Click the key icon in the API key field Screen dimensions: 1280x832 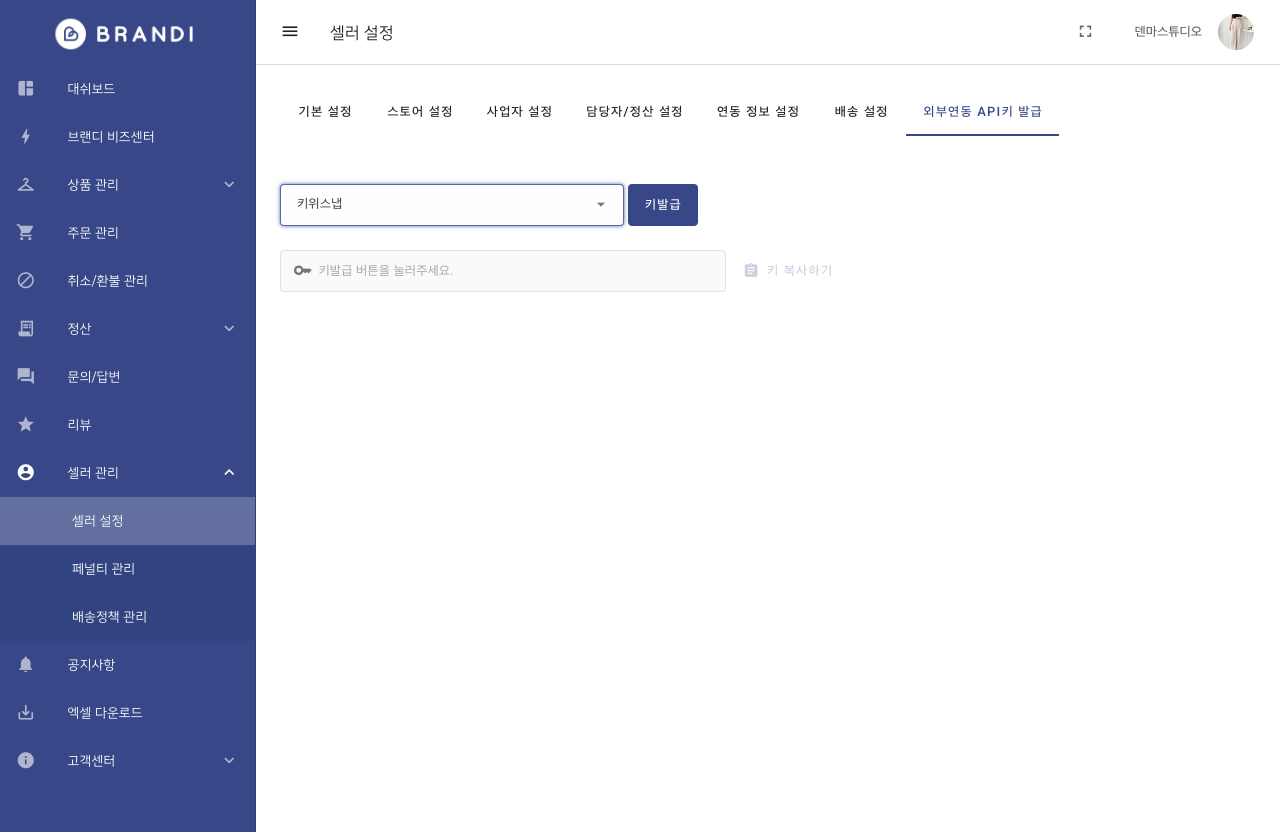click(302, 270)
